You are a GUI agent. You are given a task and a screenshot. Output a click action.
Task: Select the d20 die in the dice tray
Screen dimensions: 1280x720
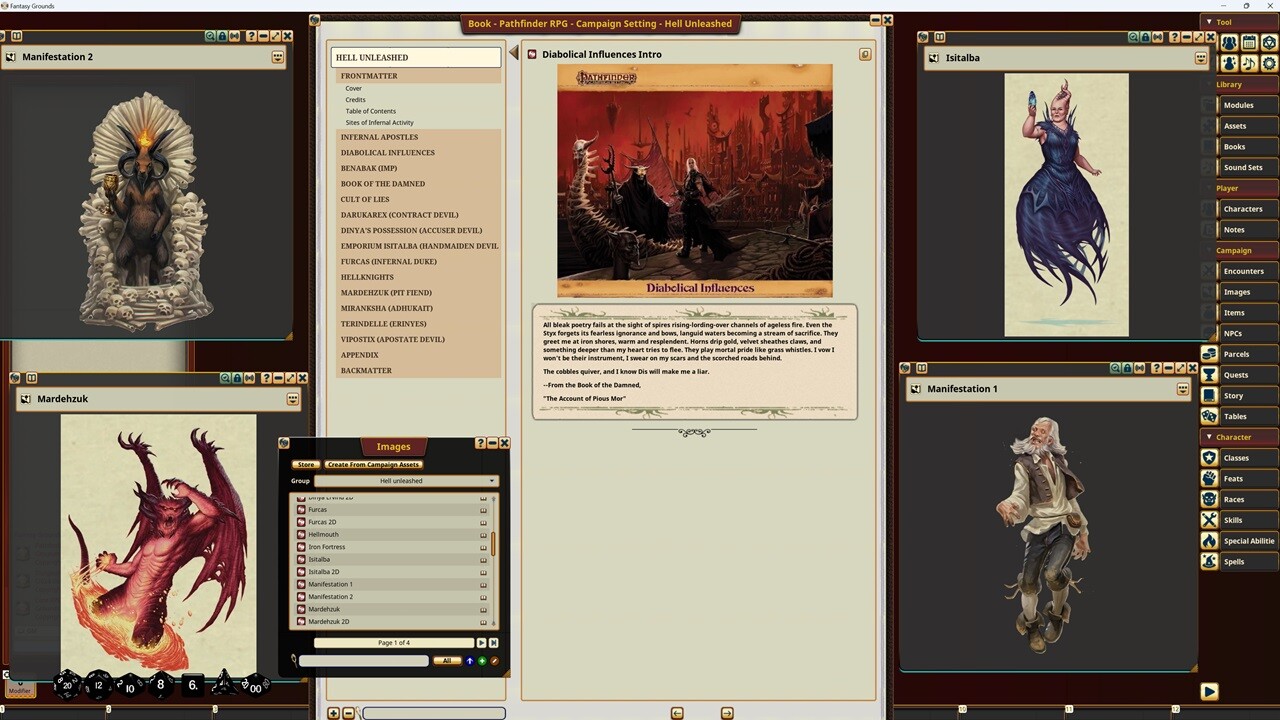[67, 686]
